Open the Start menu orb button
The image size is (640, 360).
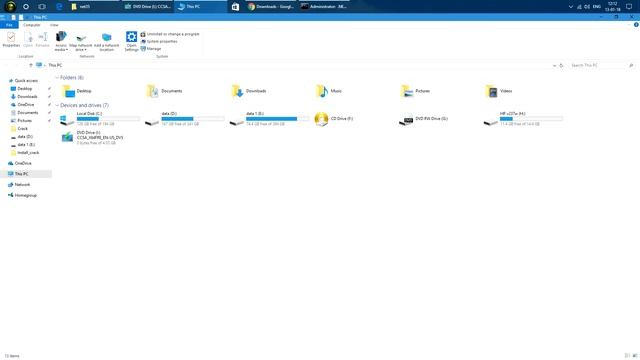coord(10,6)
